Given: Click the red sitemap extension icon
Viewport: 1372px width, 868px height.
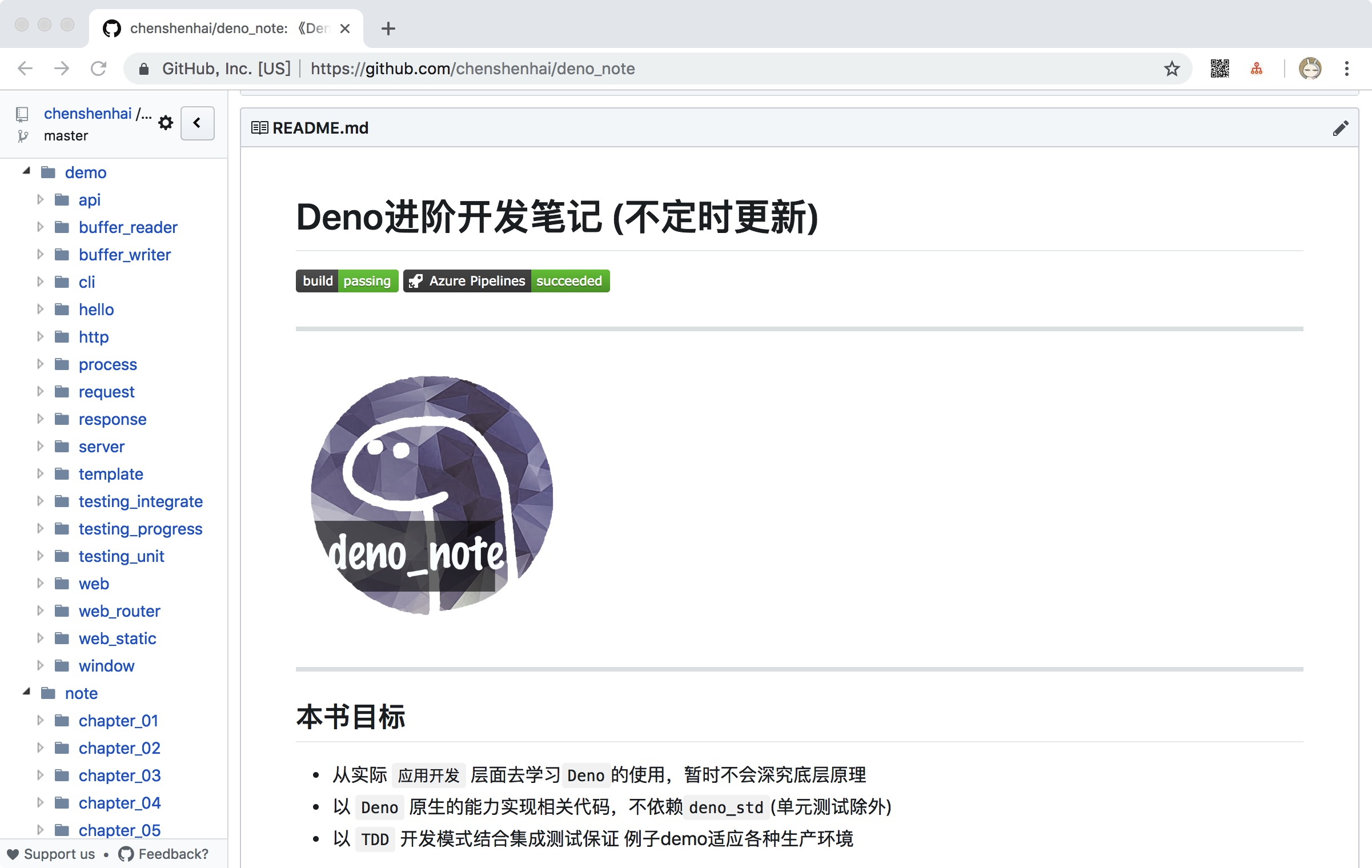Looking at the screenshot, I should coord(1256,69).
